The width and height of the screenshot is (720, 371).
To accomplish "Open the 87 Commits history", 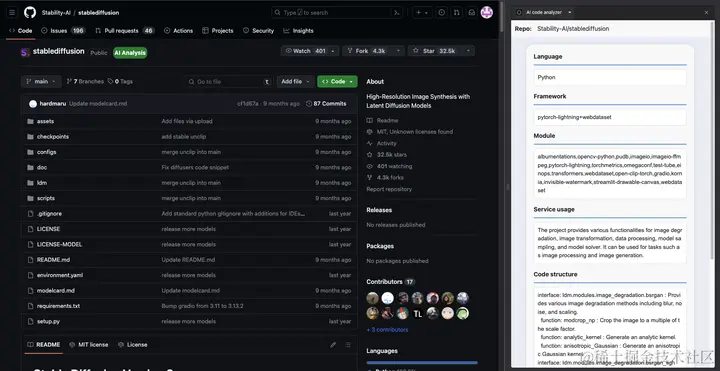I will click(326, 104).
